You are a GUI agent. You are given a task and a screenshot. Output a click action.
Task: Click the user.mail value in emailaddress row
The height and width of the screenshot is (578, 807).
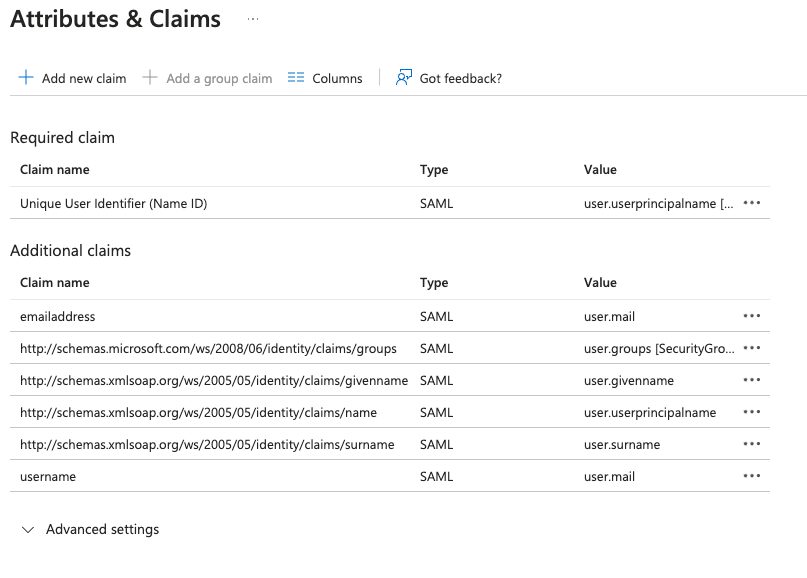[609, 317]
